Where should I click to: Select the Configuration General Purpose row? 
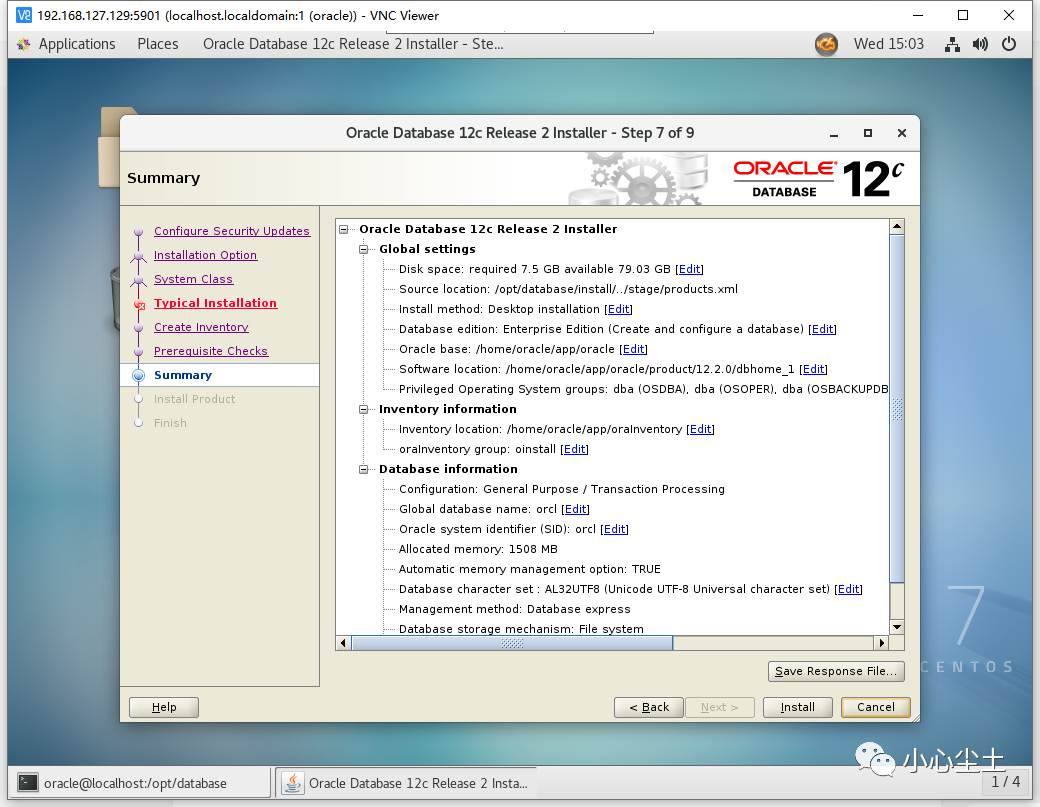pos(562,489)
